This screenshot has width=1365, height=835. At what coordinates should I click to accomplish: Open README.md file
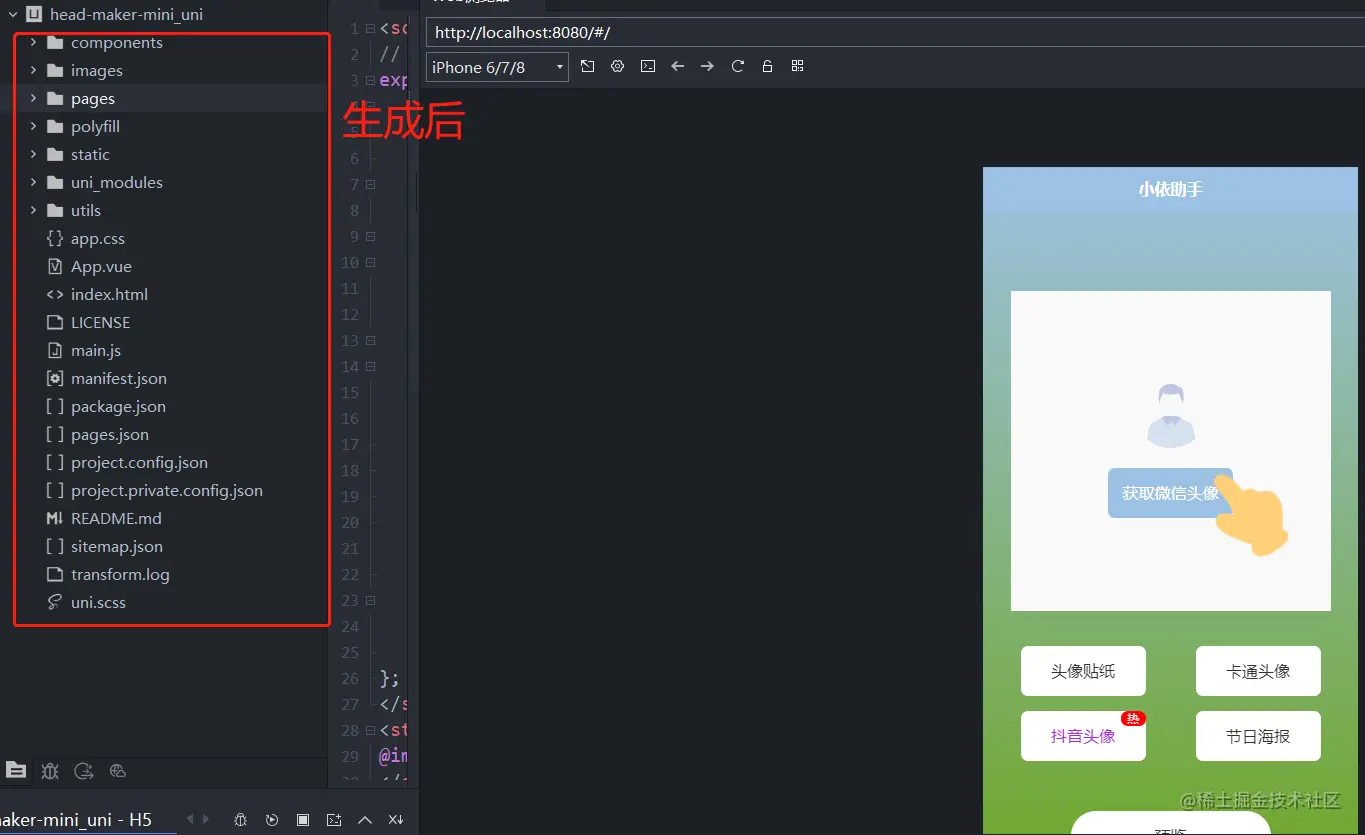point(116,519)
